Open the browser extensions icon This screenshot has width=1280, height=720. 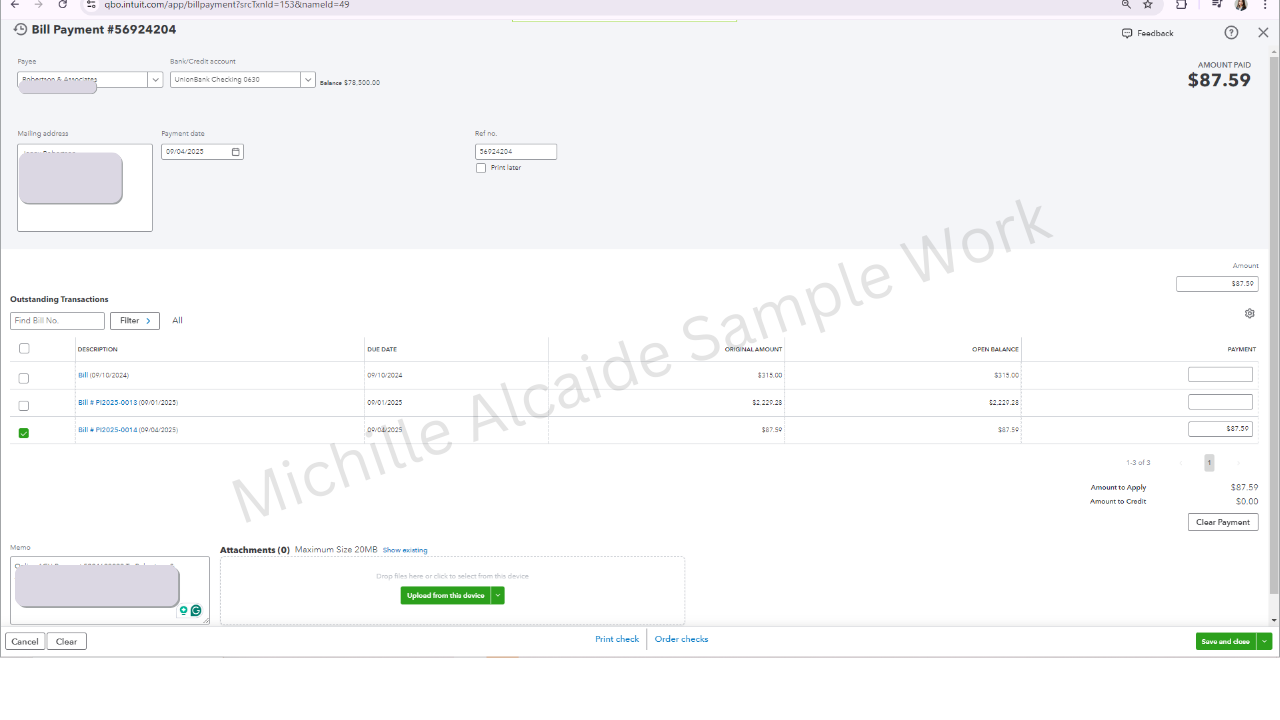point(1181,5)
